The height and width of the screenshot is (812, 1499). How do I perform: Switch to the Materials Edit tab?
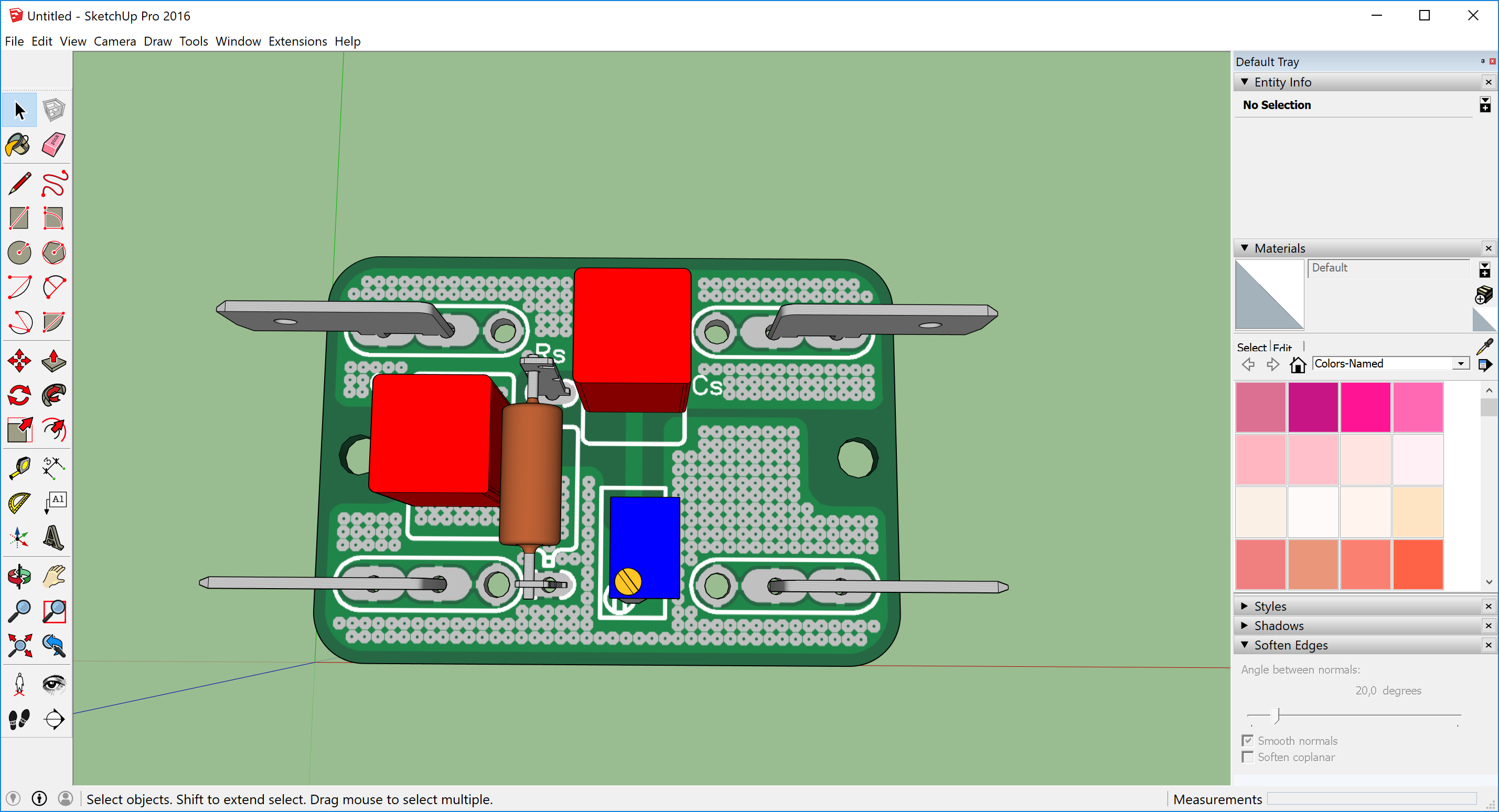pyautogui.click(x=1282, y=347)
